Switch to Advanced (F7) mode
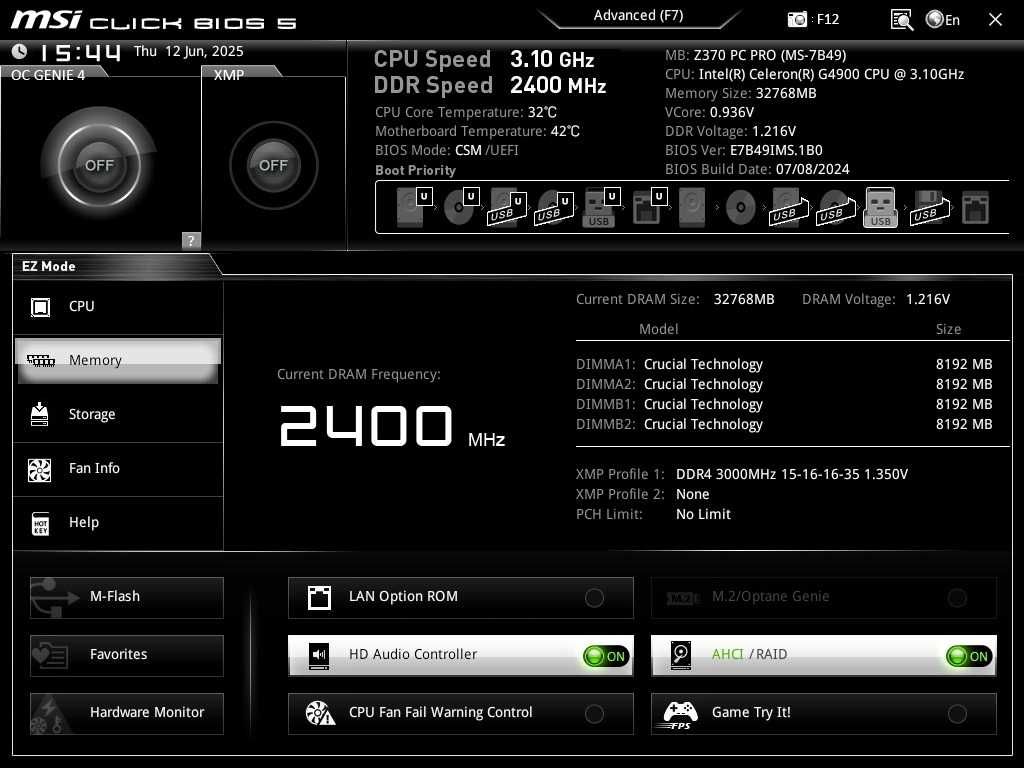Image resolution: width=1024 pixels, height=768 pixels. coord(638,16)
